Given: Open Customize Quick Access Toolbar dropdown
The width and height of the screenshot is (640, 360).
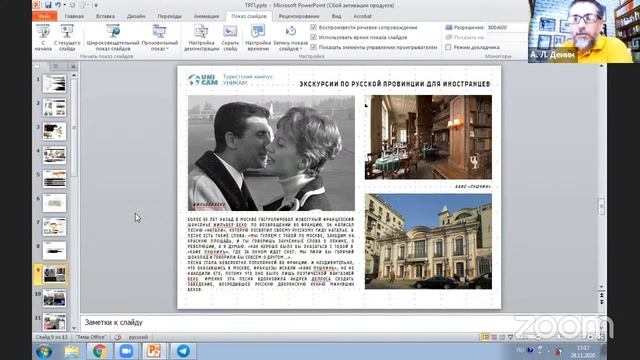Looking at the screenshot, I should 97,5.
